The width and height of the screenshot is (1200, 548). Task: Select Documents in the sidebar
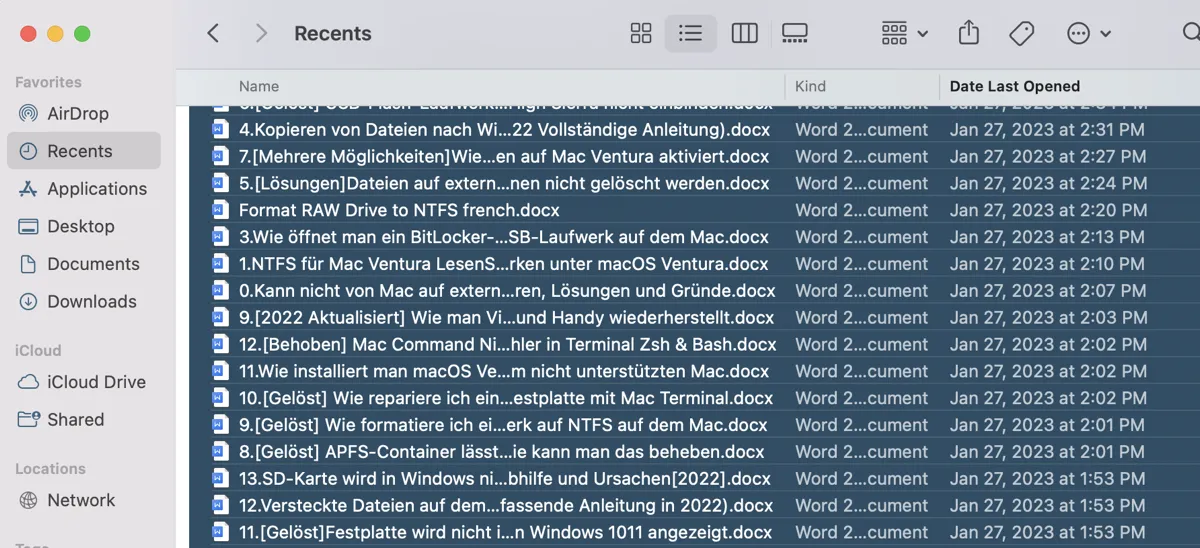(93, 264)
